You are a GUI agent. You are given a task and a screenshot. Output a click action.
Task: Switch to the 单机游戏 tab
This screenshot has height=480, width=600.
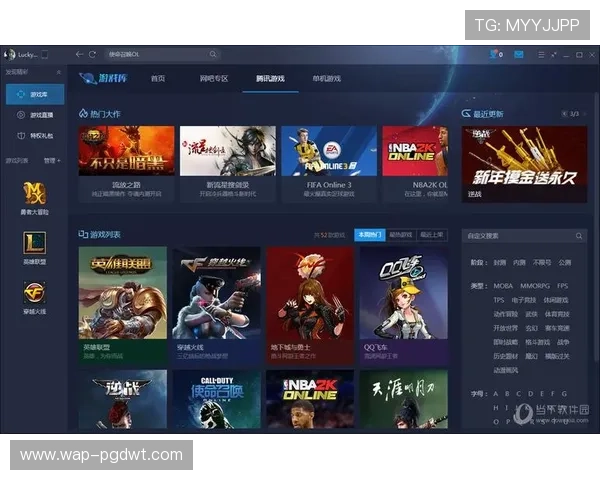(x=326, y=78)
